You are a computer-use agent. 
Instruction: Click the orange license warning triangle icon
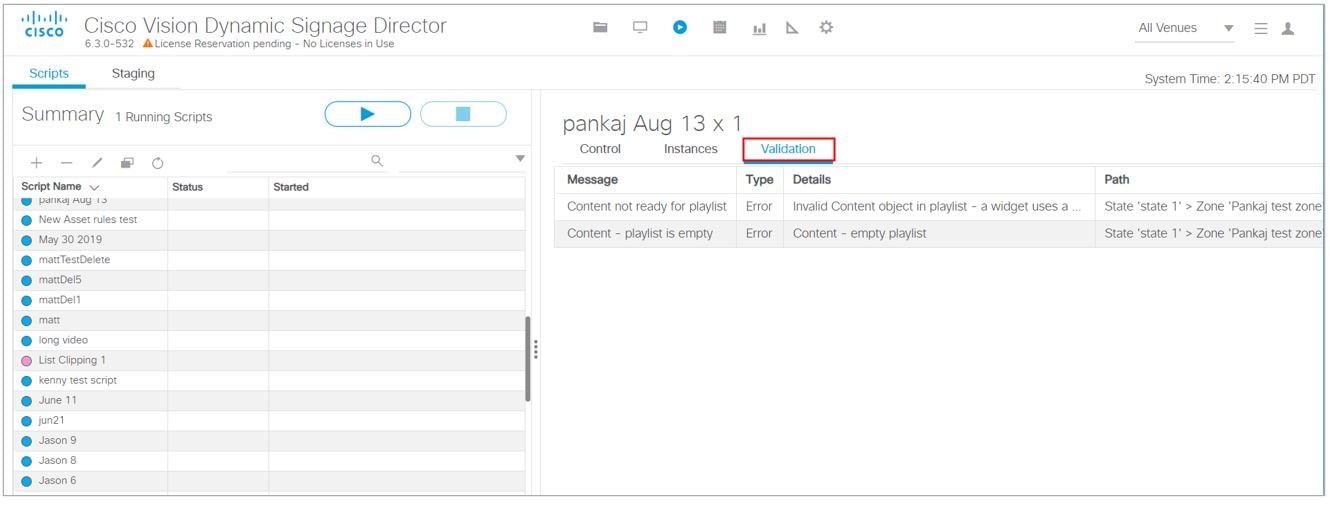pos(148,44)
